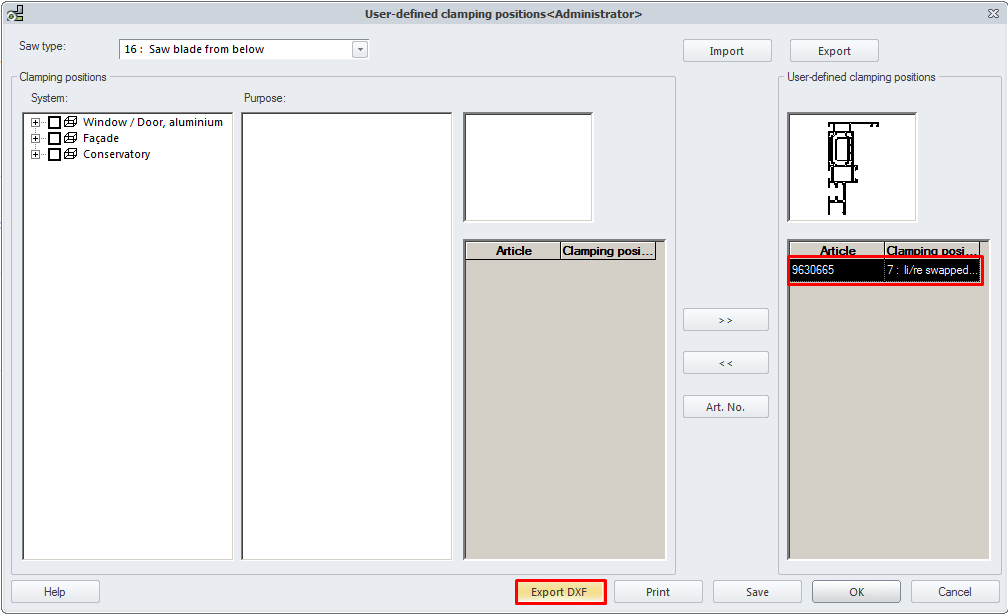Click the profile preview thumbnail
The width and height of the screenshot is (1008, 614).
click(852, 167)
